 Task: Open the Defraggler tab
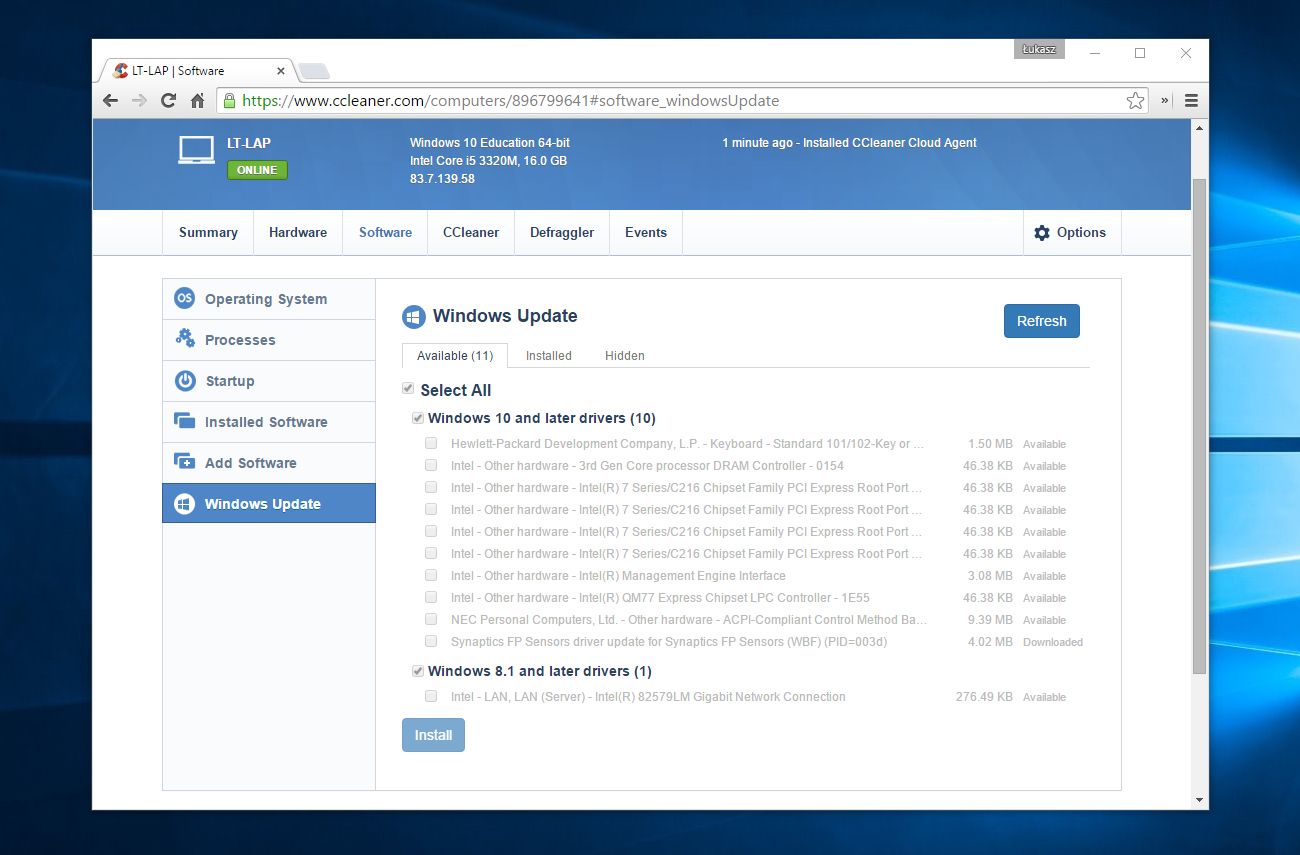pos(562,232)
